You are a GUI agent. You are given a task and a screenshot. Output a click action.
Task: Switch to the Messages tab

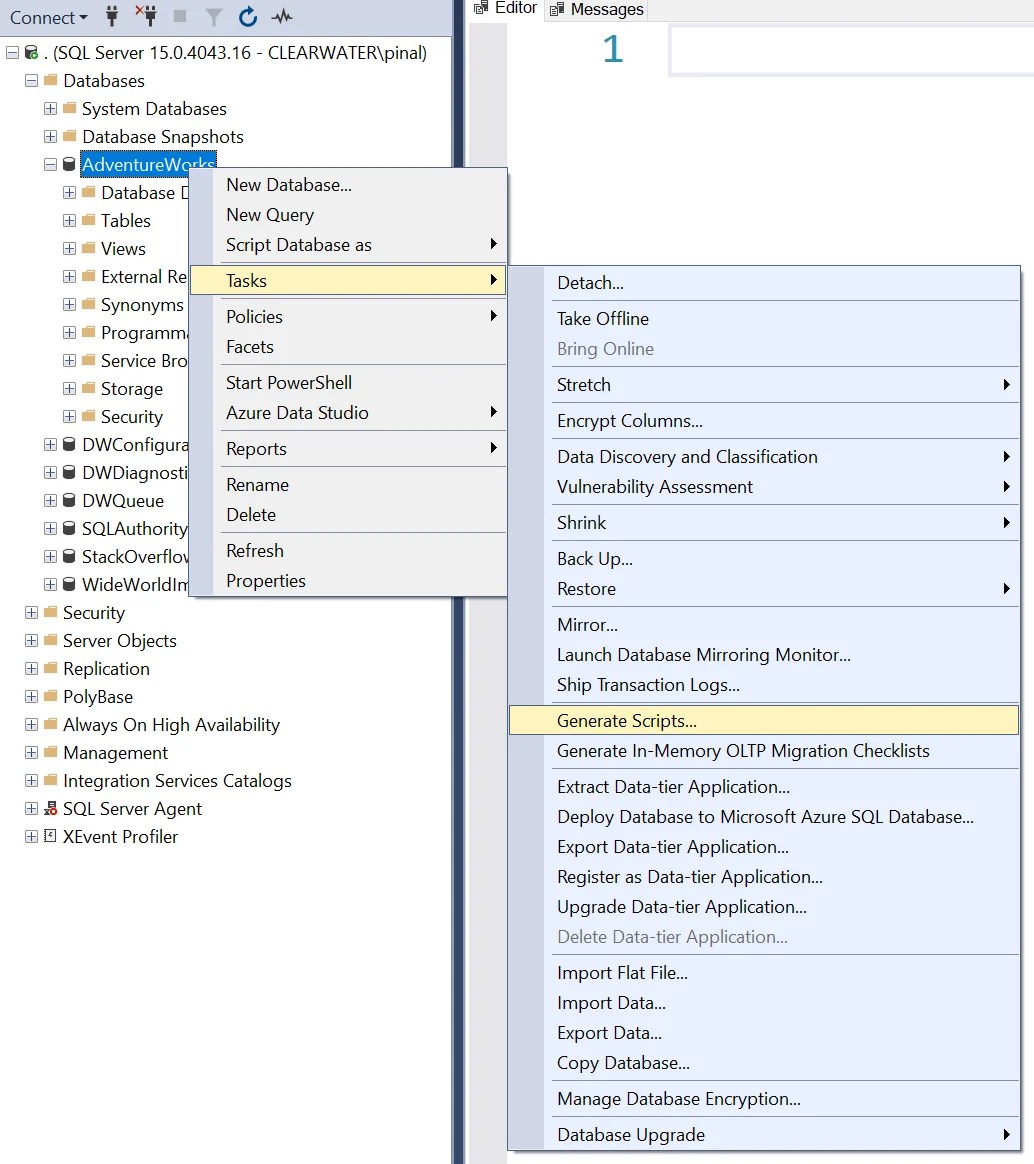tap(596, 10)
